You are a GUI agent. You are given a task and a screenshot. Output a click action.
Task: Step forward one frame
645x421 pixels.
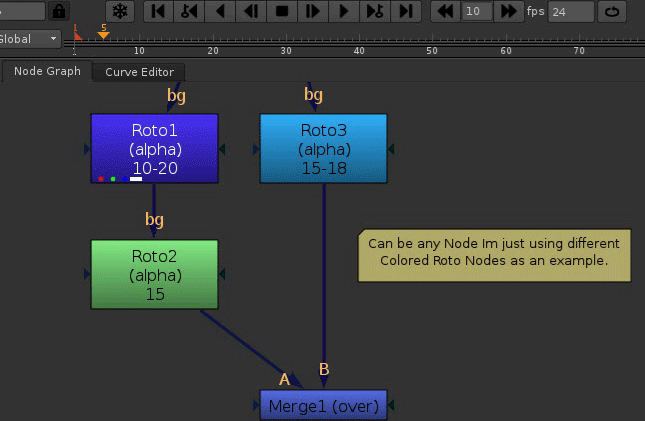click(x=313, y=12)
